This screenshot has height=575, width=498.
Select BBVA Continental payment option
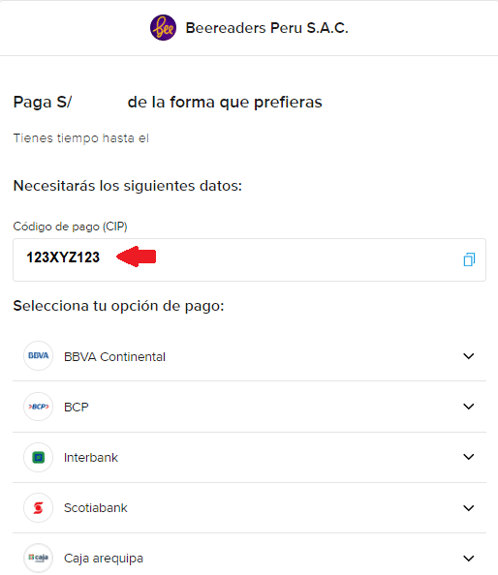pyautogui.click(x=115, y=356)
